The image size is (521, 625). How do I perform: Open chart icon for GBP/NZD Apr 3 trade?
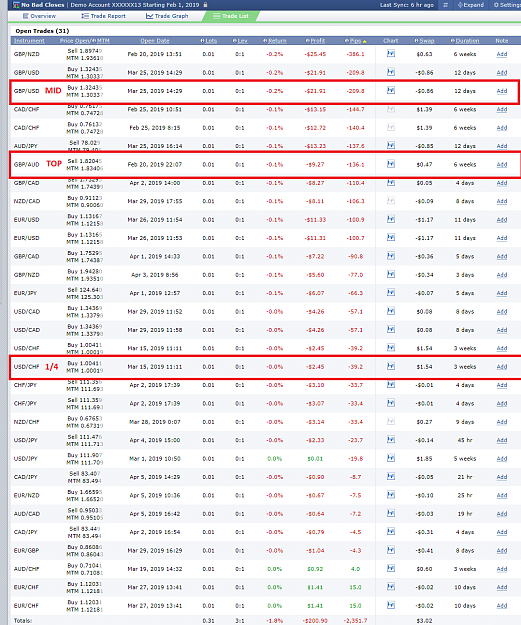point(391,274)
